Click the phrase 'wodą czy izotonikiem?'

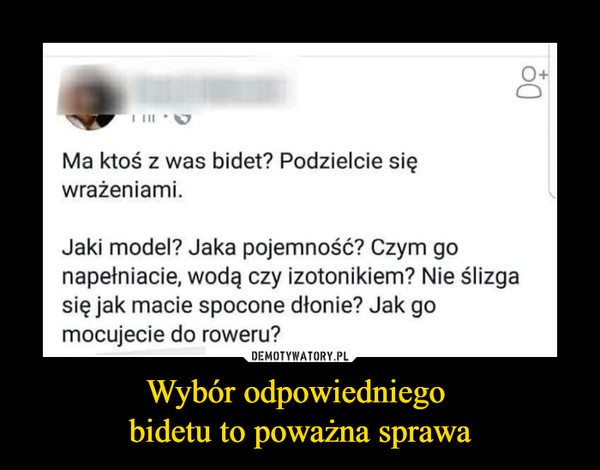pyautogui.click(x=302, y=277)
